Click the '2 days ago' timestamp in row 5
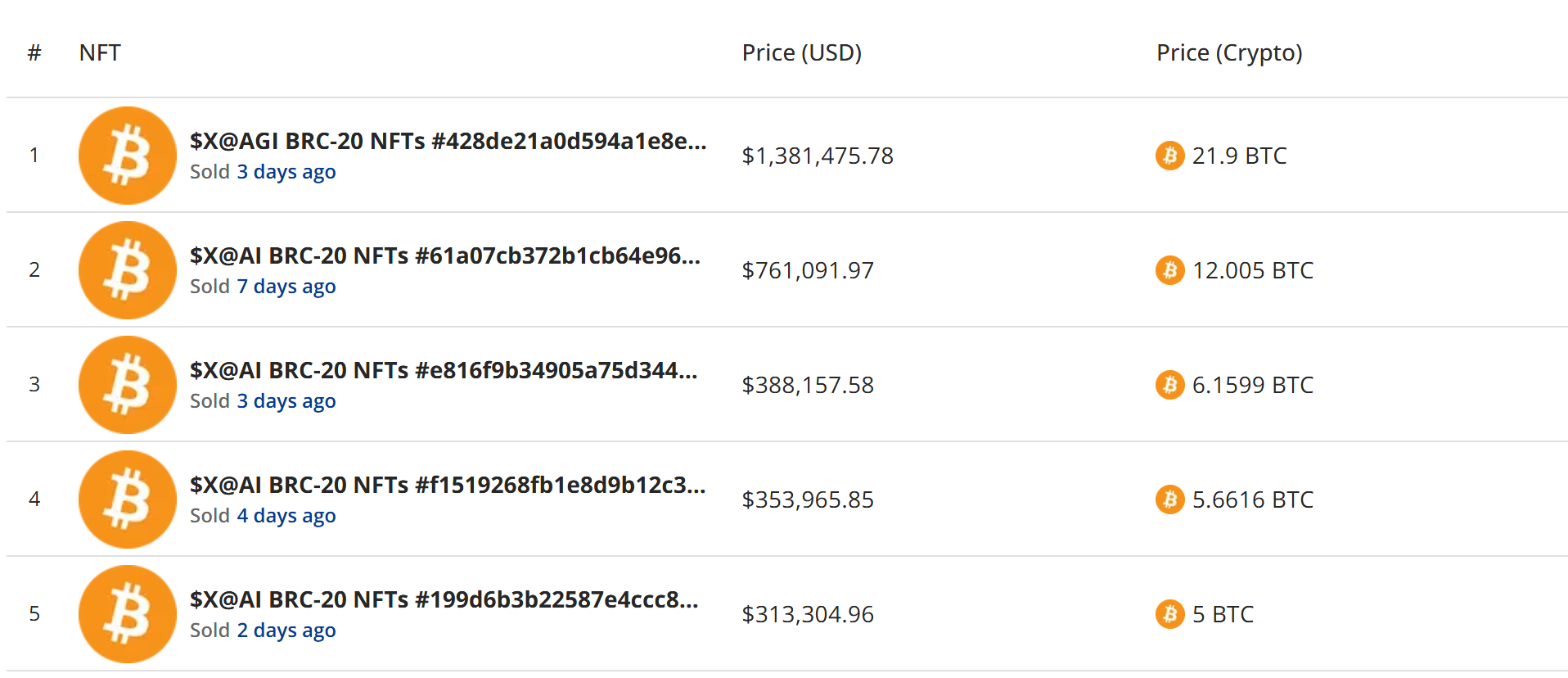 [286, 631]
